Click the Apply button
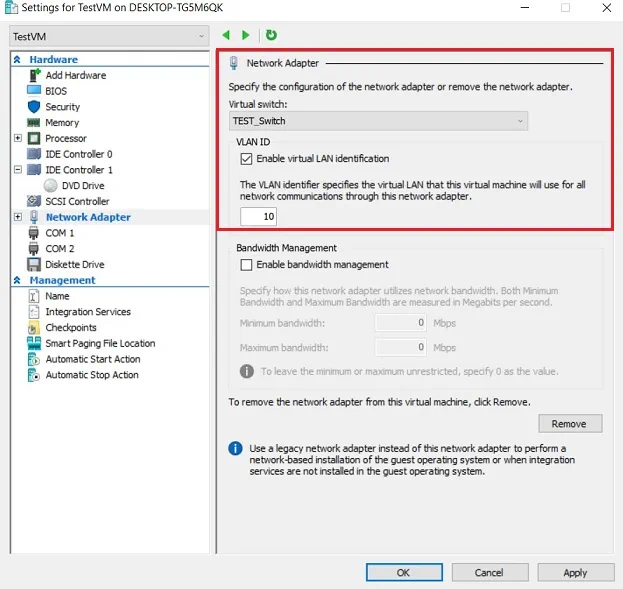The image size is (623, 589). tap(575, 573)
